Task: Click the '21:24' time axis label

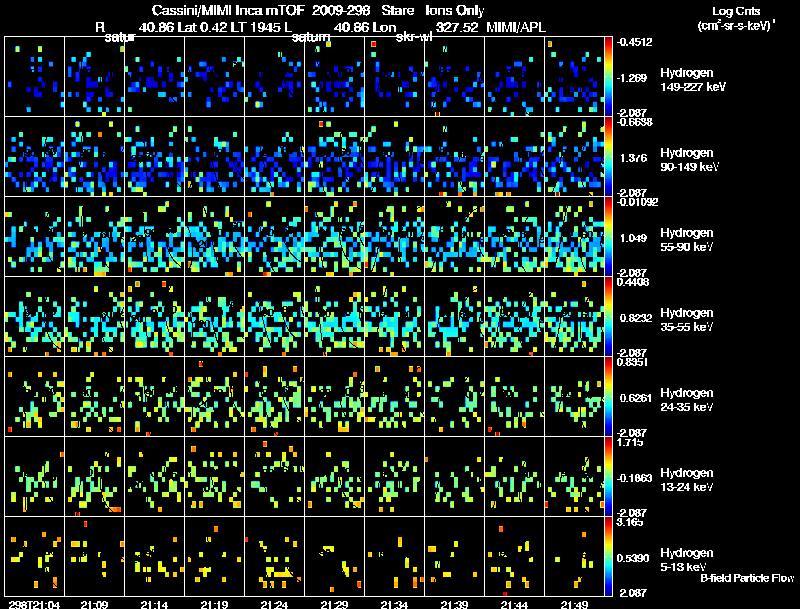Action: tap(274, 604)
